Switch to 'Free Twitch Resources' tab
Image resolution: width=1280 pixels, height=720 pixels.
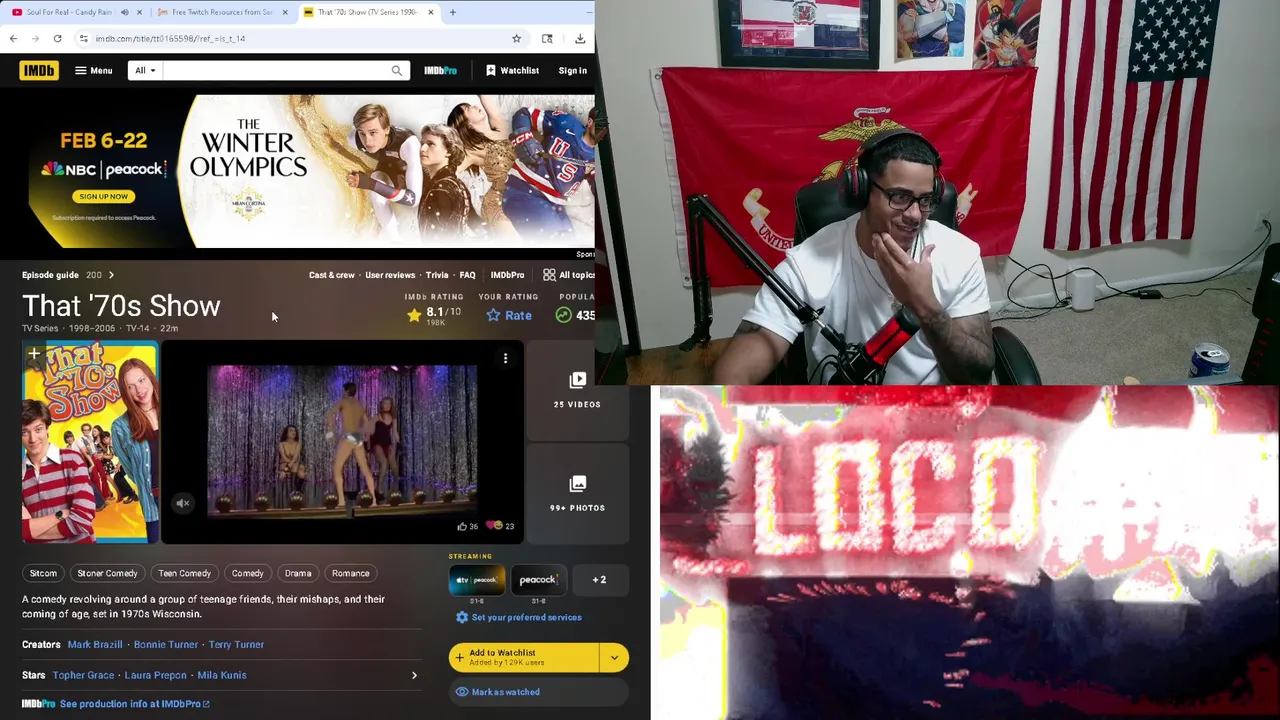[x=222, y=12]
